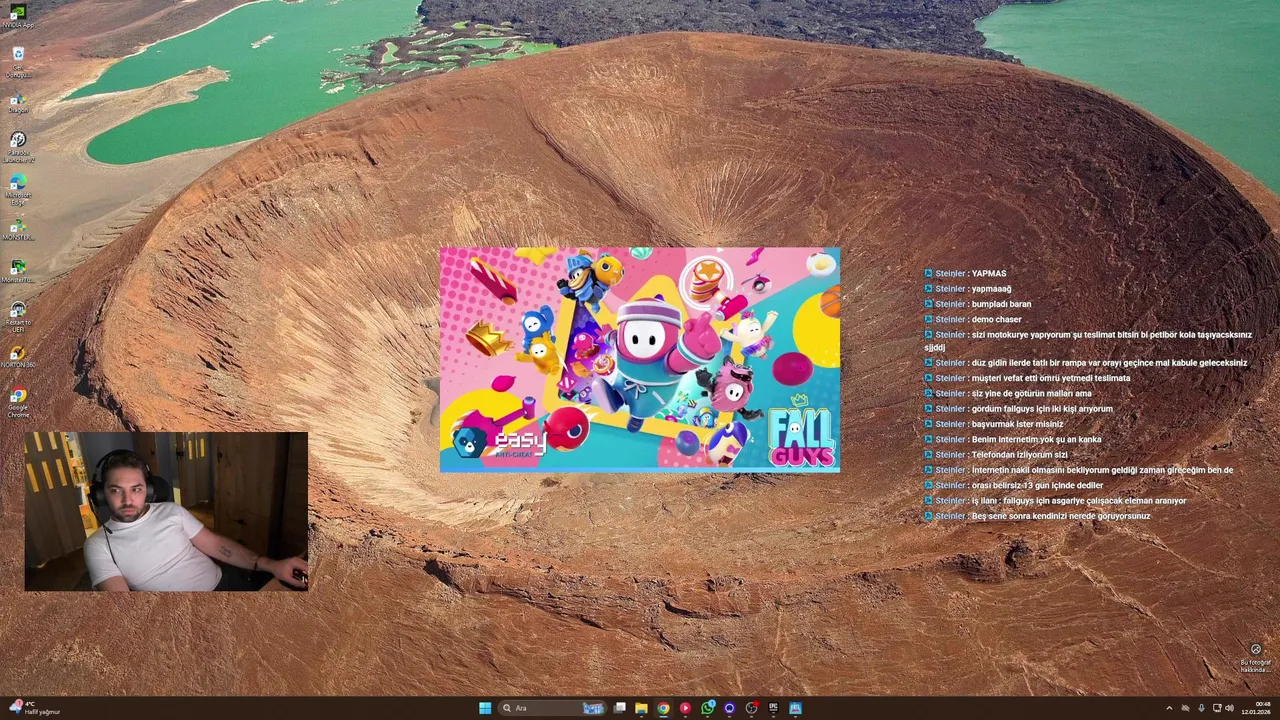This screenshot has width=1280, height=720.
Task: Click chat message 'Telefondan izliyorum sizi'
Action: [x=1019, y=454]
